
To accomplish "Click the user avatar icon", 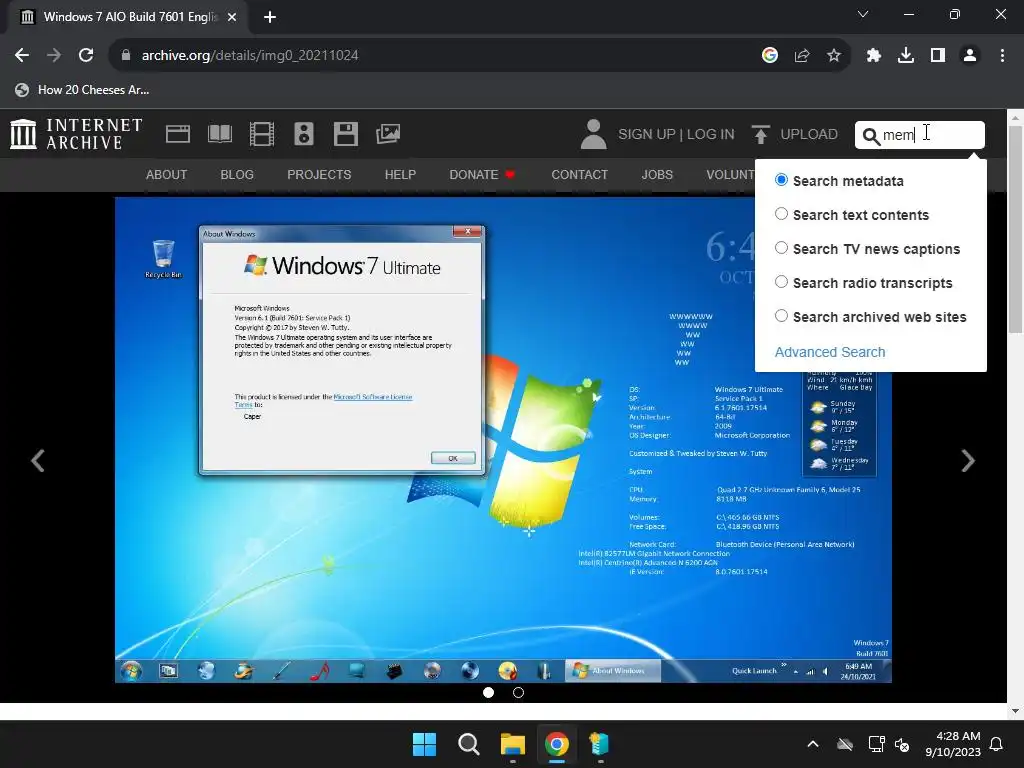I will coord(594,134).
